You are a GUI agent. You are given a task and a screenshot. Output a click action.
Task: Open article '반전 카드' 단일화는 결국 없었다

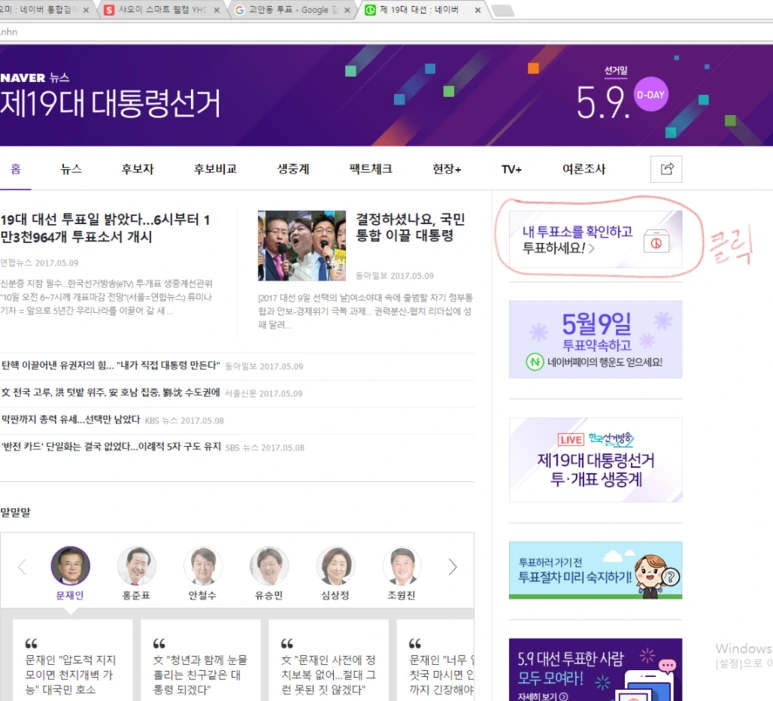(110, 447)
